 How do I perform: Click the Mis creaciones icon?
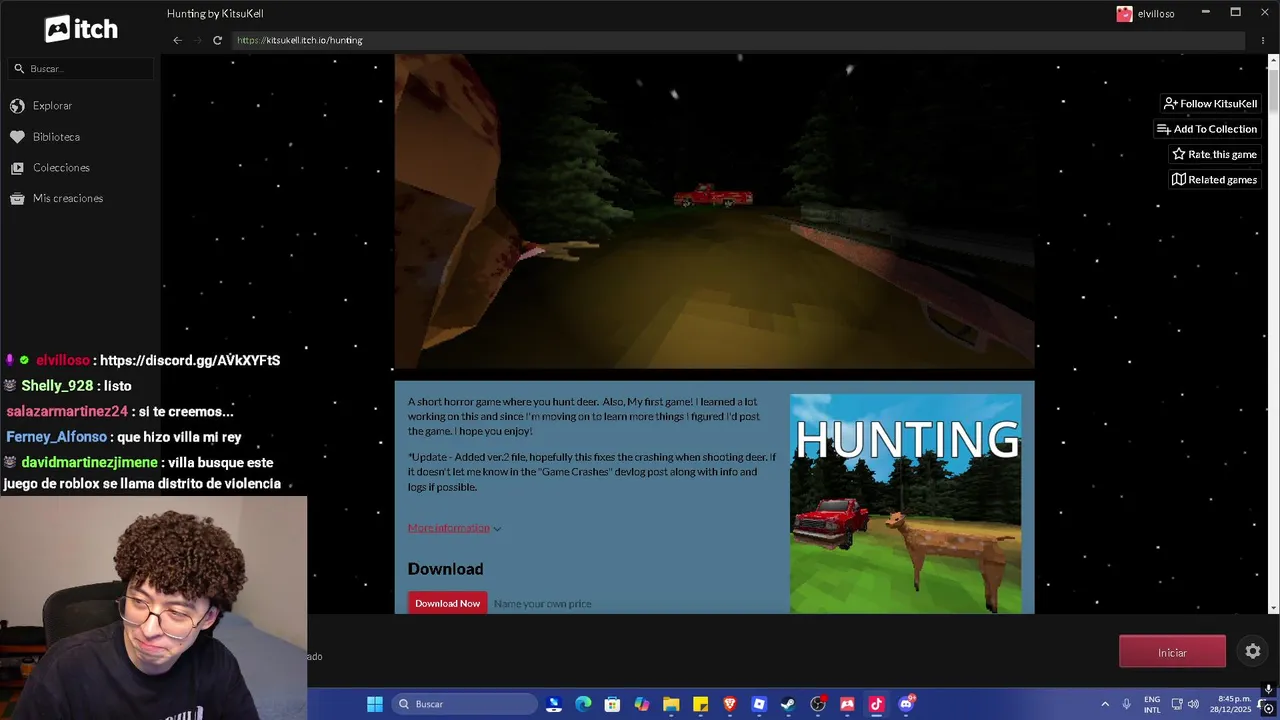(17, 199)
